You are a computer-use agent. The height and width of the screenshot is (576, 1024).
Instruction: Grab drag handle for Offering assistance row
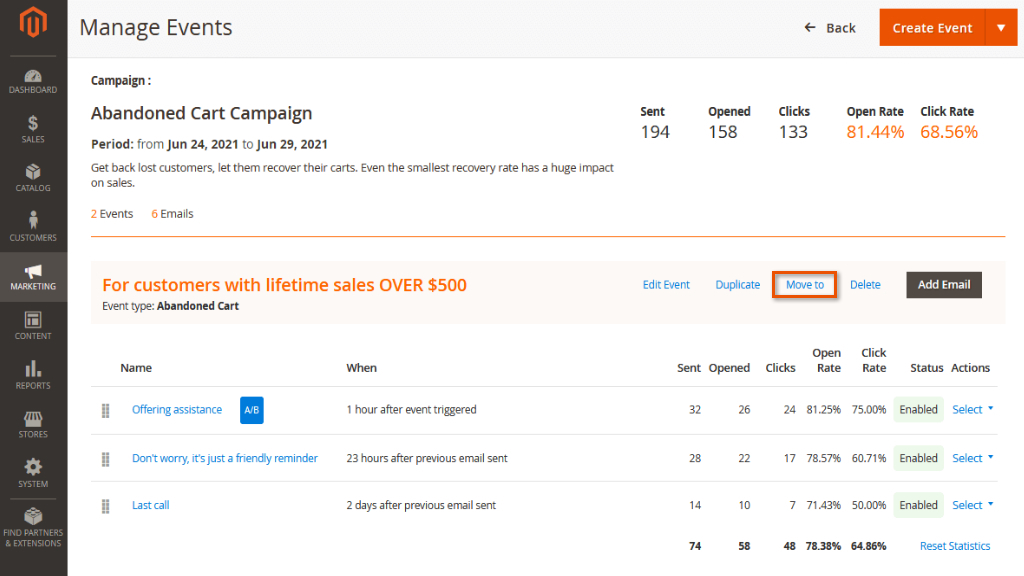[105, 410]
